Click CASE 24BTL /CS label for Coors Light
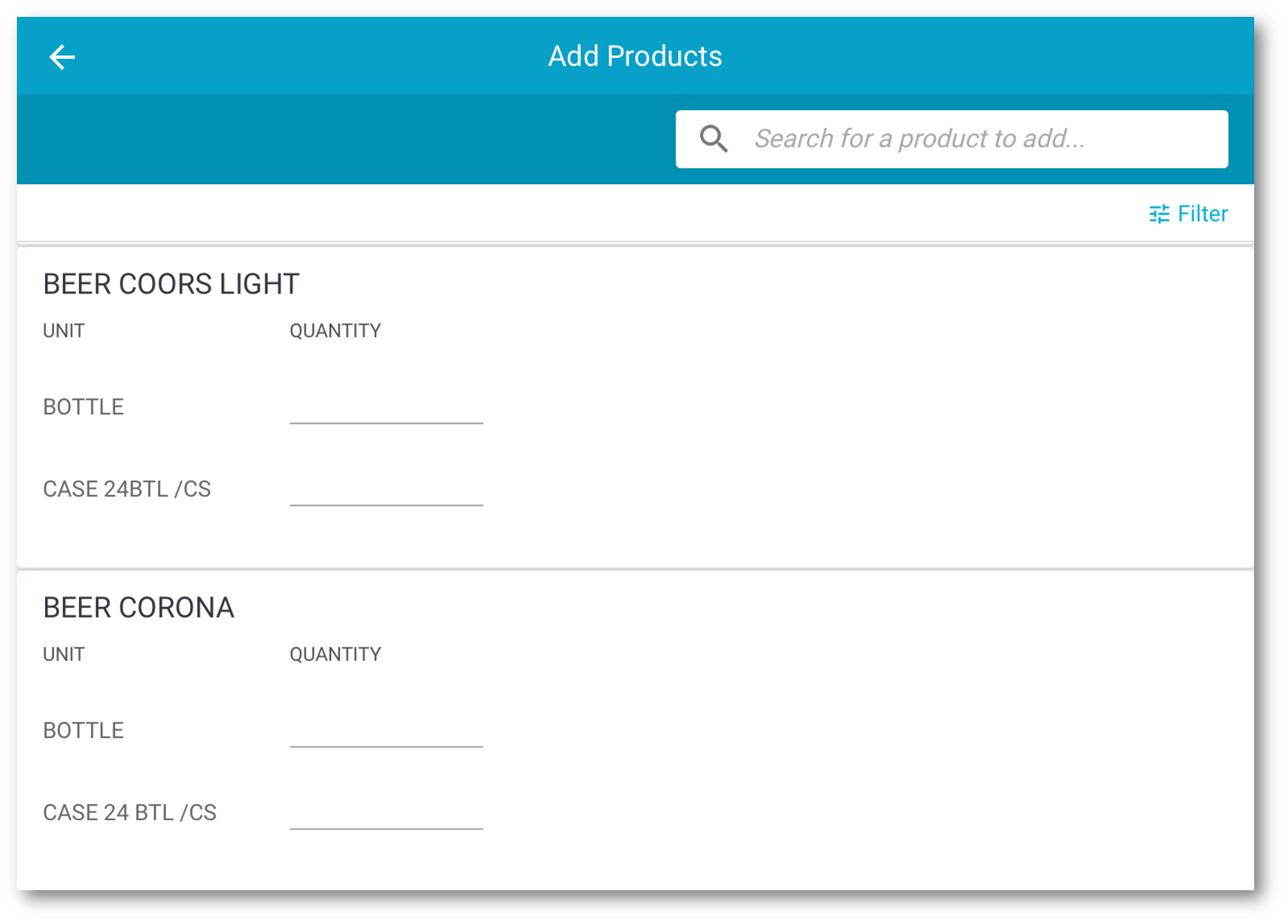The height and width of the screenshot is (924, 1288). tap(127, 489)
